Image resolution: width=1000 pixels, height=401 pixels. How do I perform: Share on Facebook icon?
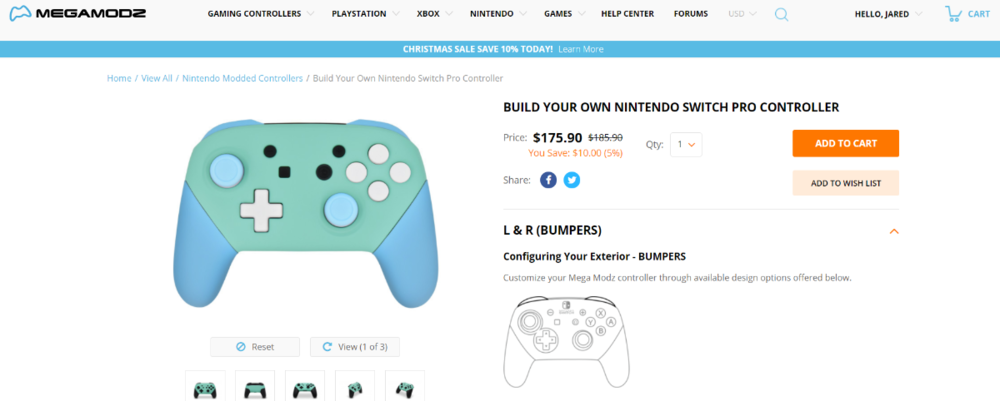(548, 180)
